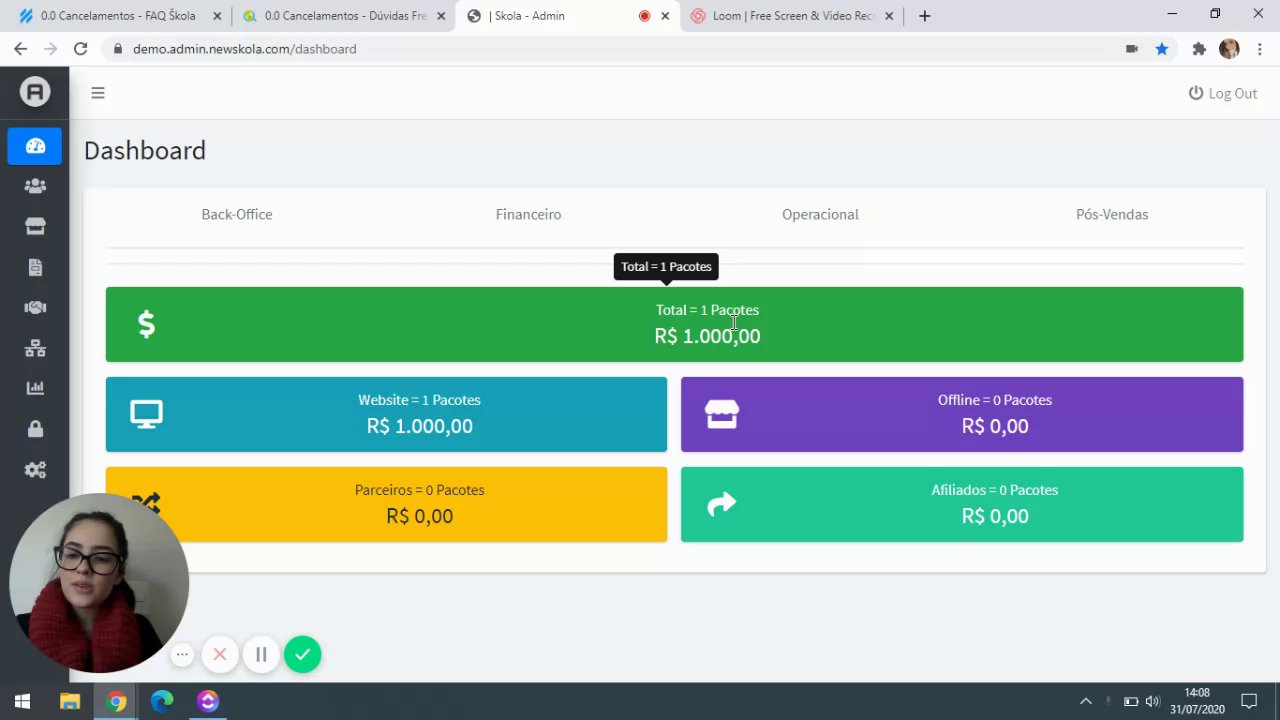
Task: Open Microsoft Edge from taskbar
Action: coord(162,702)
